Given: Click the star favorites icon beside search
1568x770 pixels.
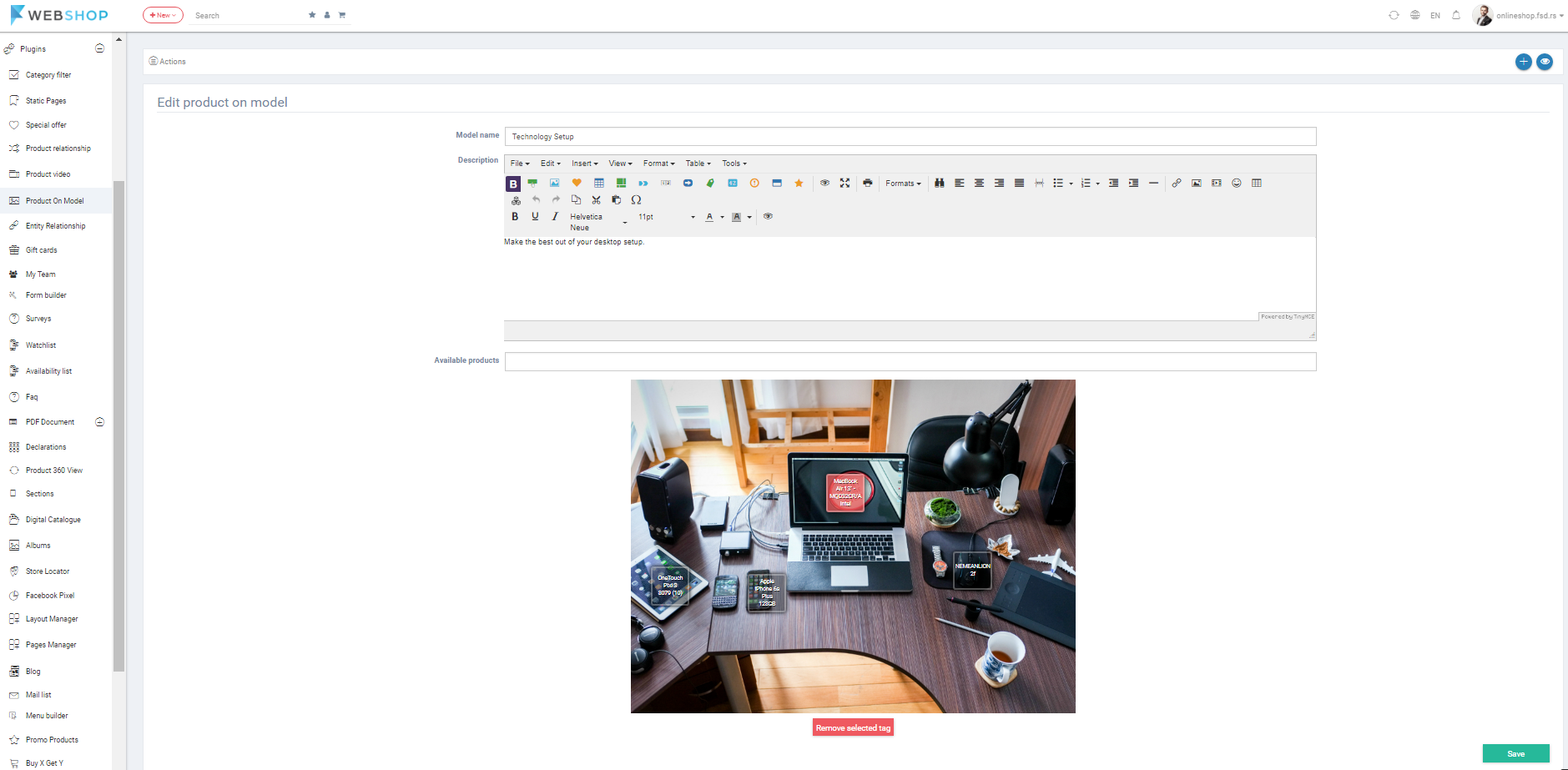Looking at the screenshot, I should [312, 15].
